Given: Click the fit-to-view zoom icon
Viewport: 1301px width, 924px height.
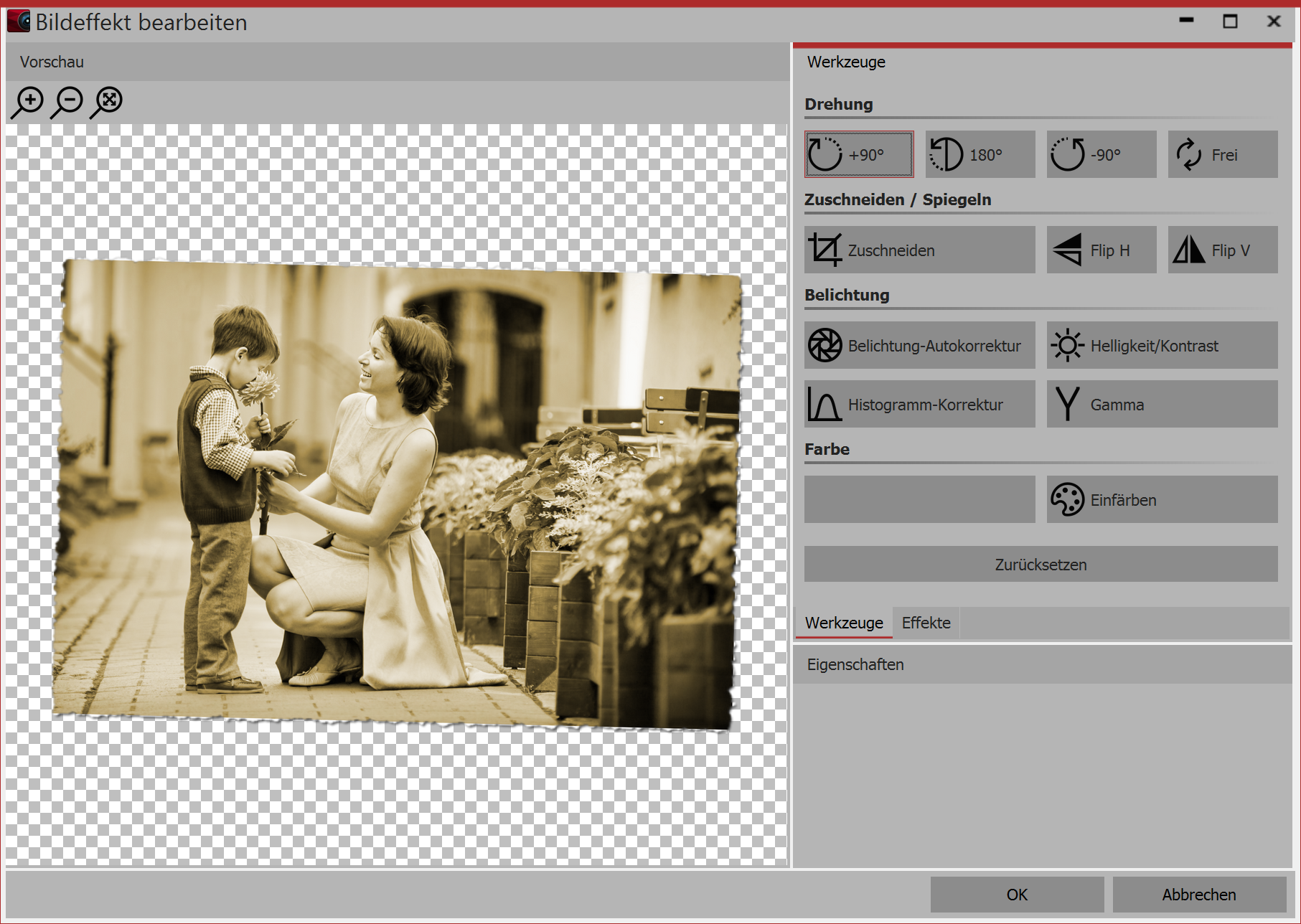Looking at the screenshot, I should click(x=108, y=102).
